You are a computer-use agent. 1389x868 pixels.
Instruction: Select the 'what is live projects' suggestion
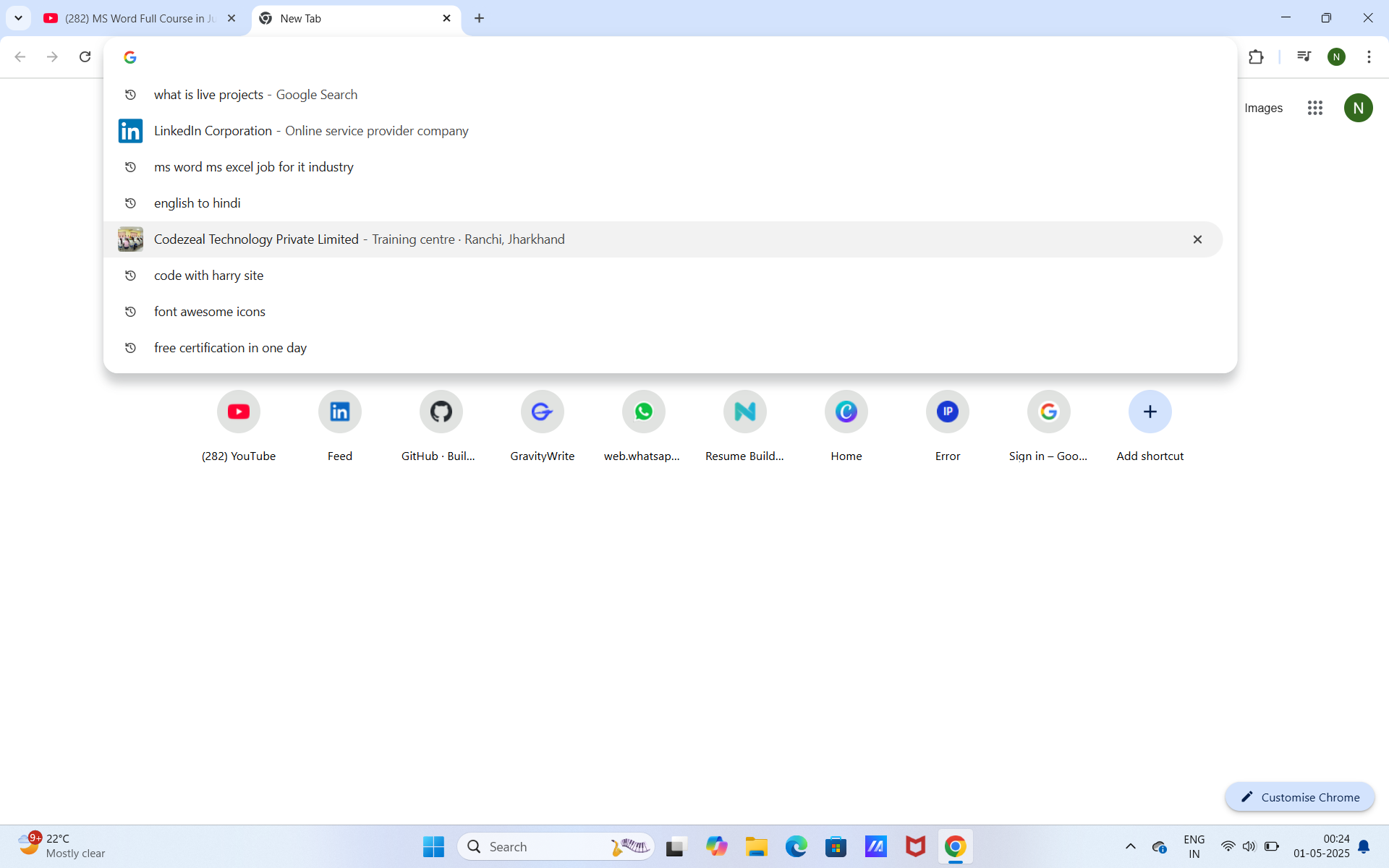tap(663, 95)
